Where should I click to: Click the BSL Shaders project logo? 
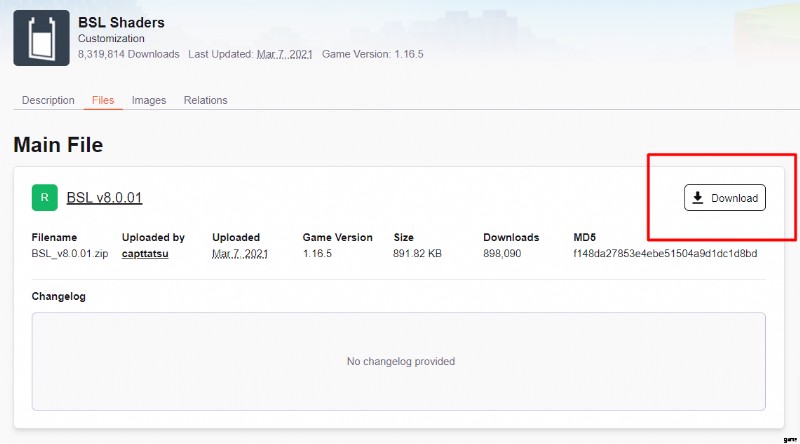coord(41,38)
